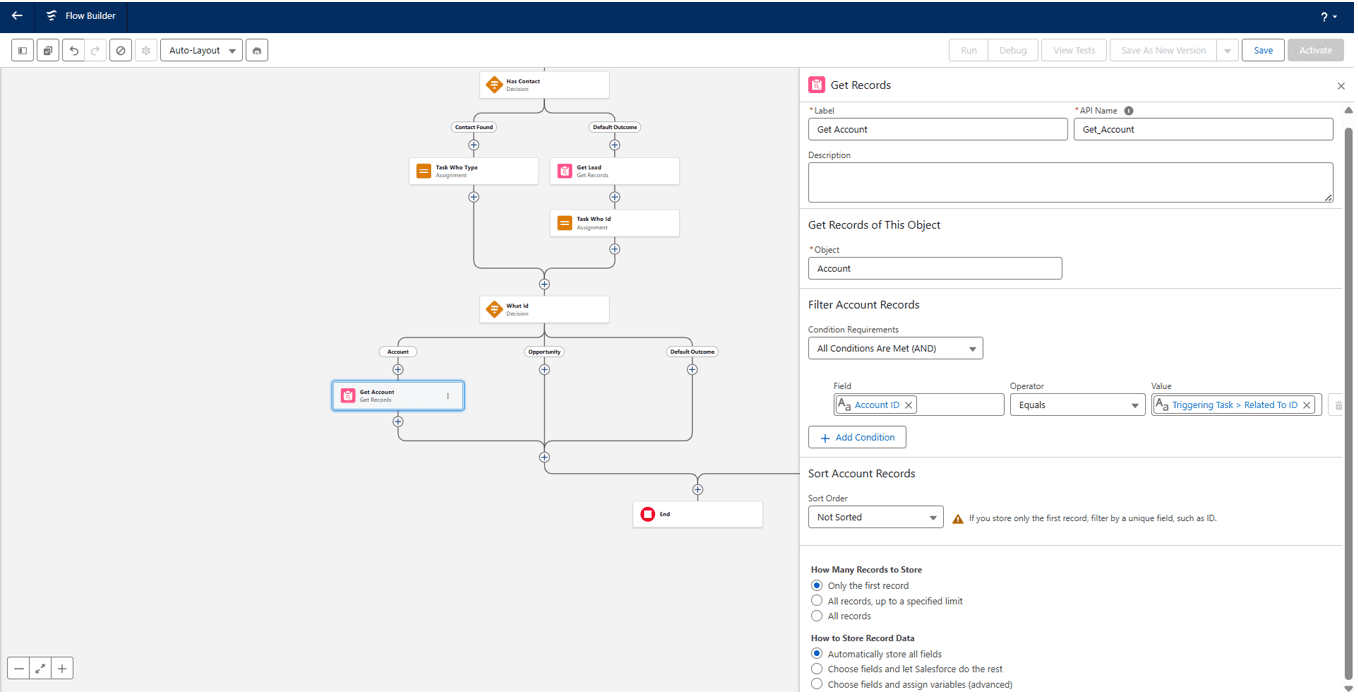Click the Save button

1263,51
